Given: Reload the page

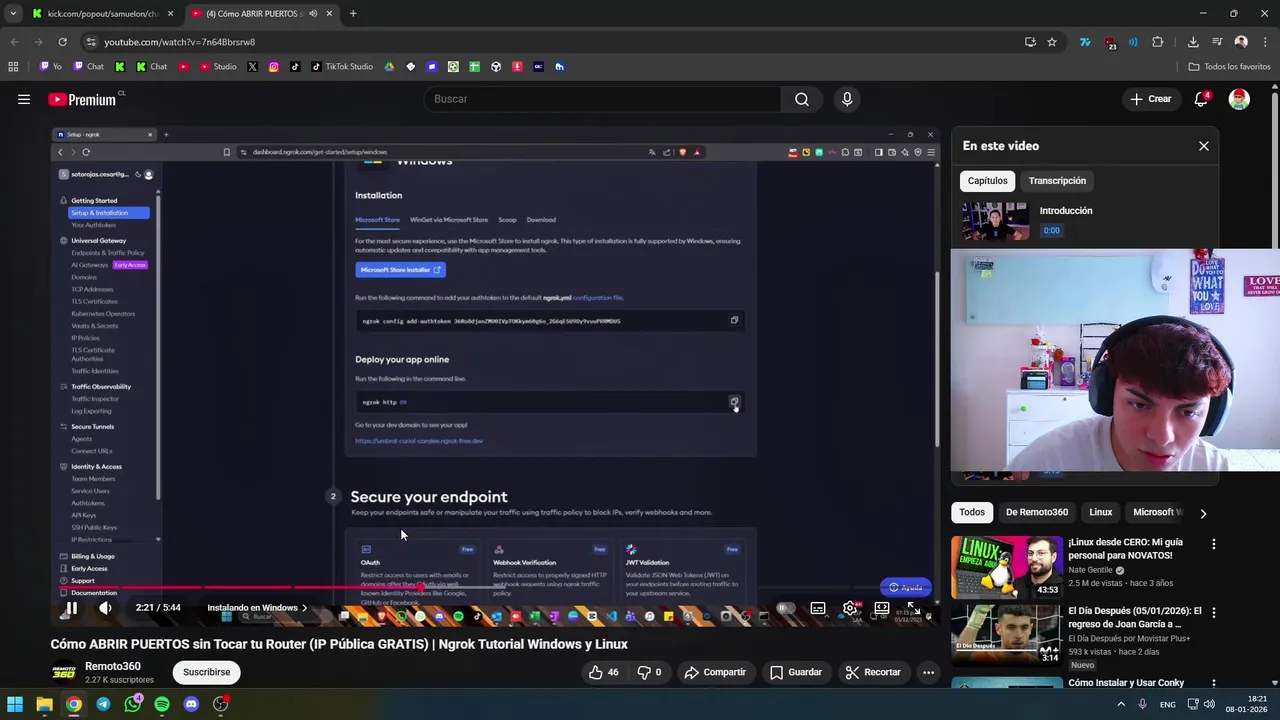Looking at the screenshot, I should [x=62, y=42].
